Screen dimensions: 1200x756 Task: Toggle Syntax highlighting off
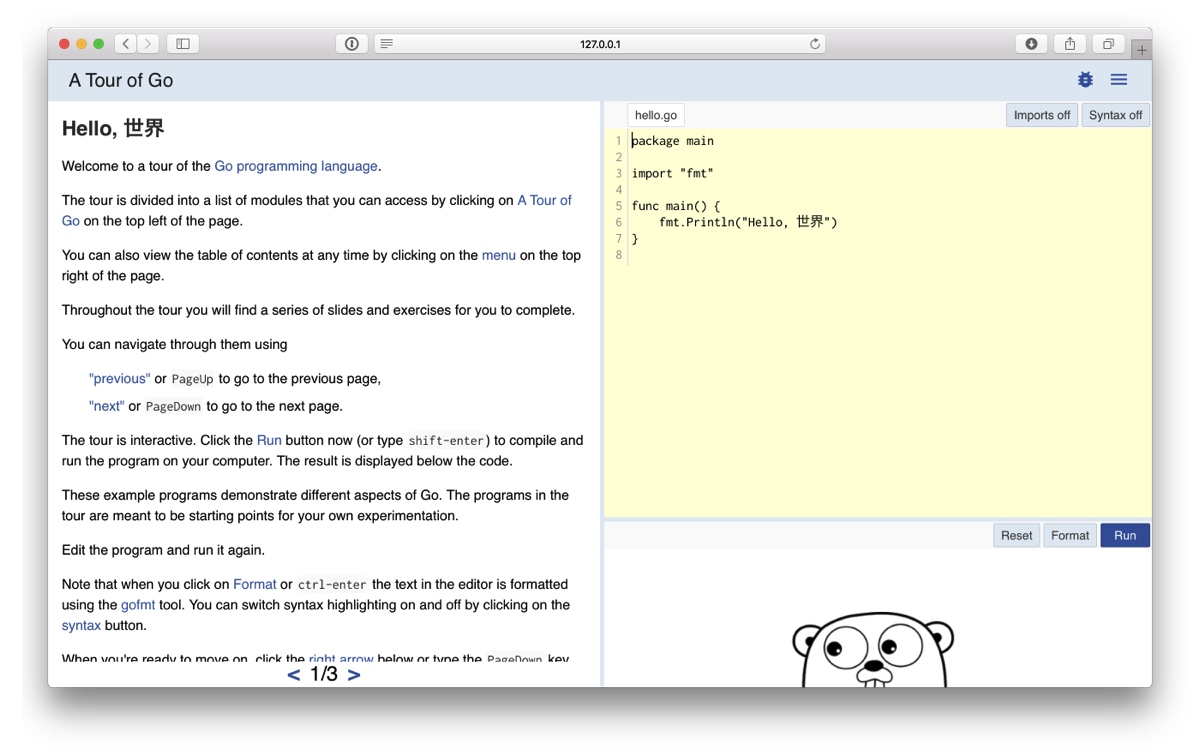(x=1114, y=114)
